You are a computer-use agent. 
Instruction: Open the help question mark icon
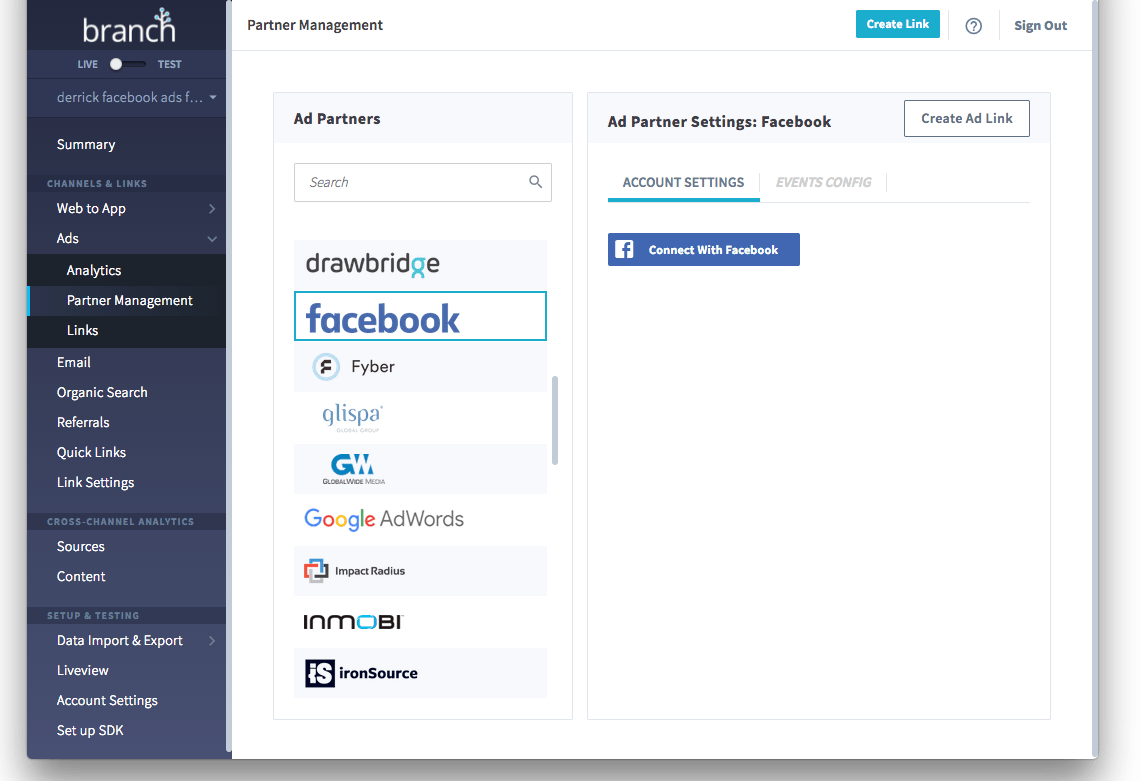(x=973, y=25)
